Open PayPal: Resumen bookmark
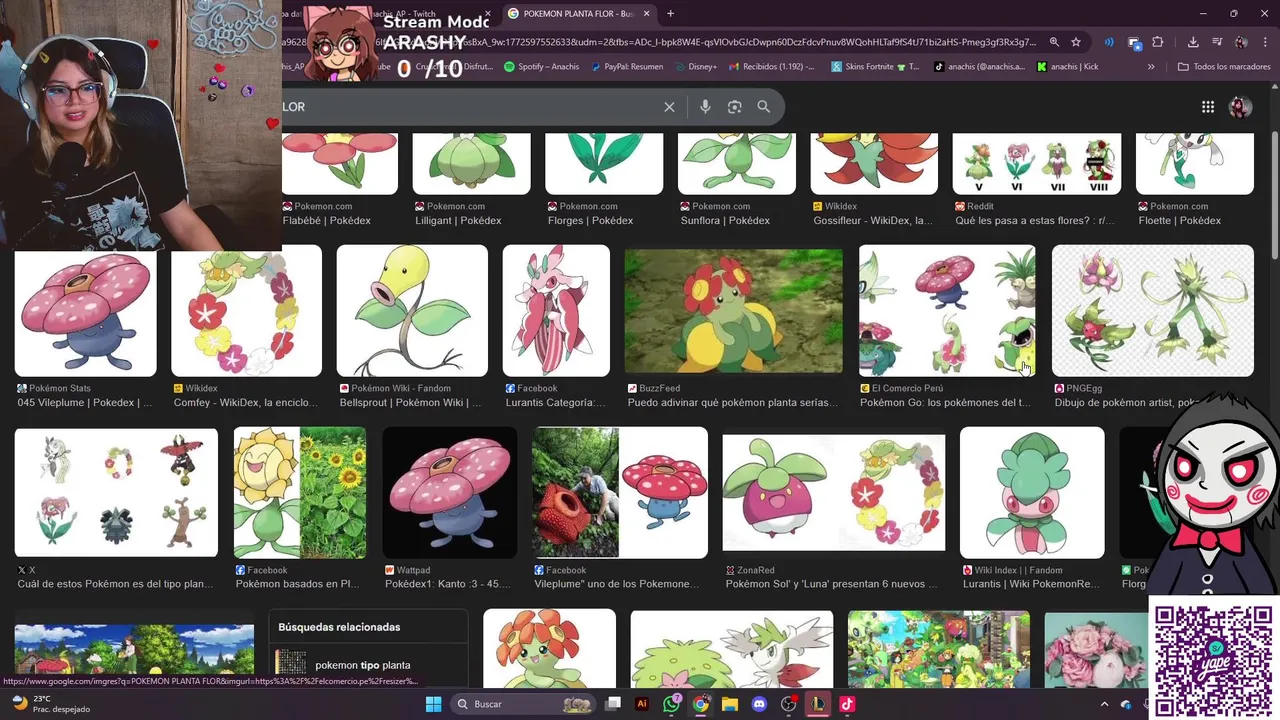The height and width of the screenshot is (720, 1280). [627, 67]
